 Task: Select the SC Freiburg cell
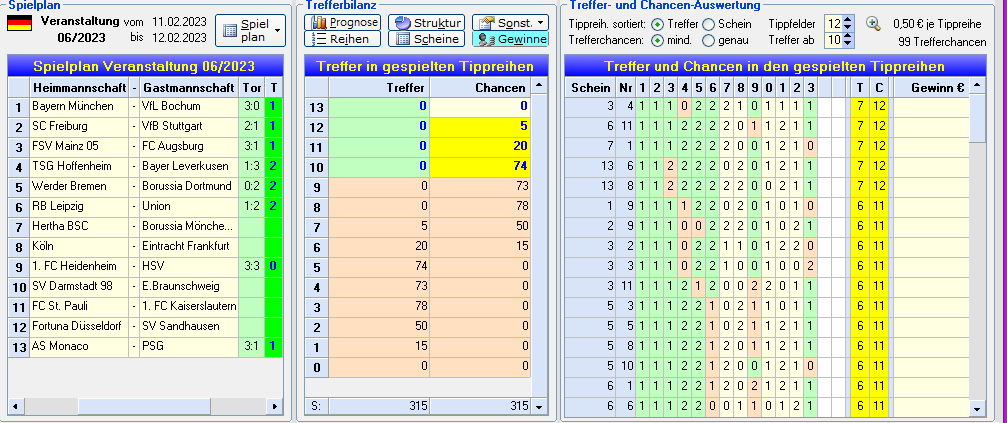click(x=79, y=126)
